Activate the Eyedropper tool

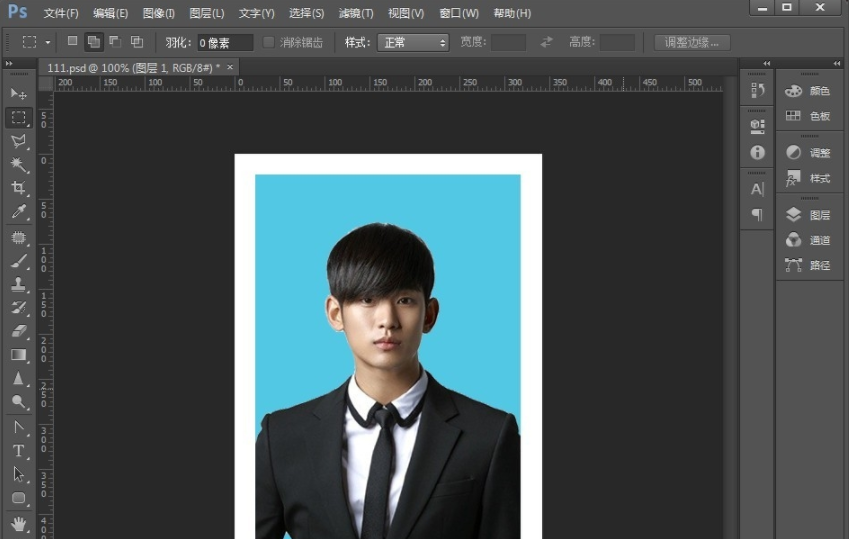pyautogui.click(x=18, y=213)
